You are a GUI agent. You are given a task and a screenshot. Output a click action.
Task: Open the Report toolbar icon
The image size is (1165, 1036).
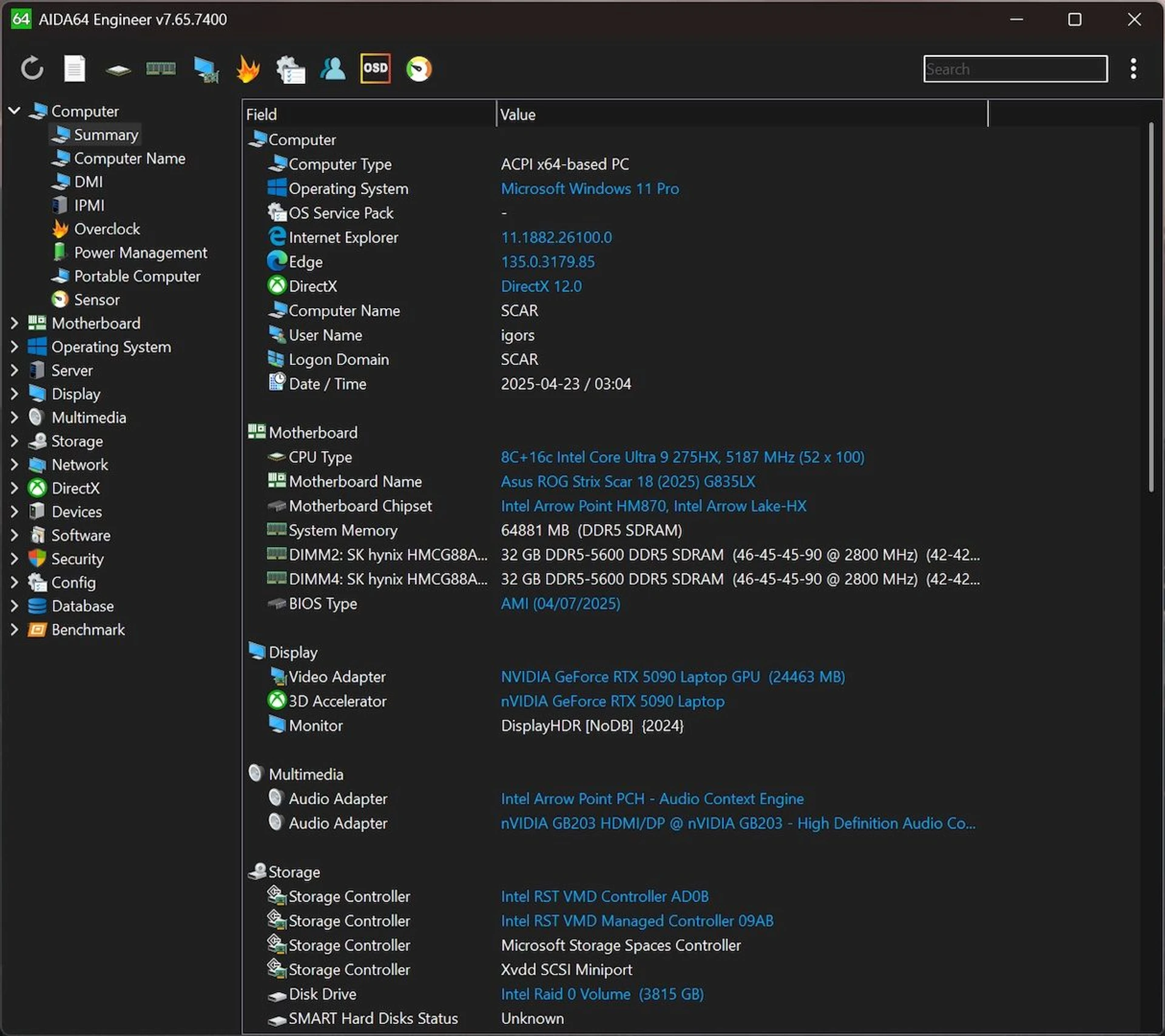[75, 69]
